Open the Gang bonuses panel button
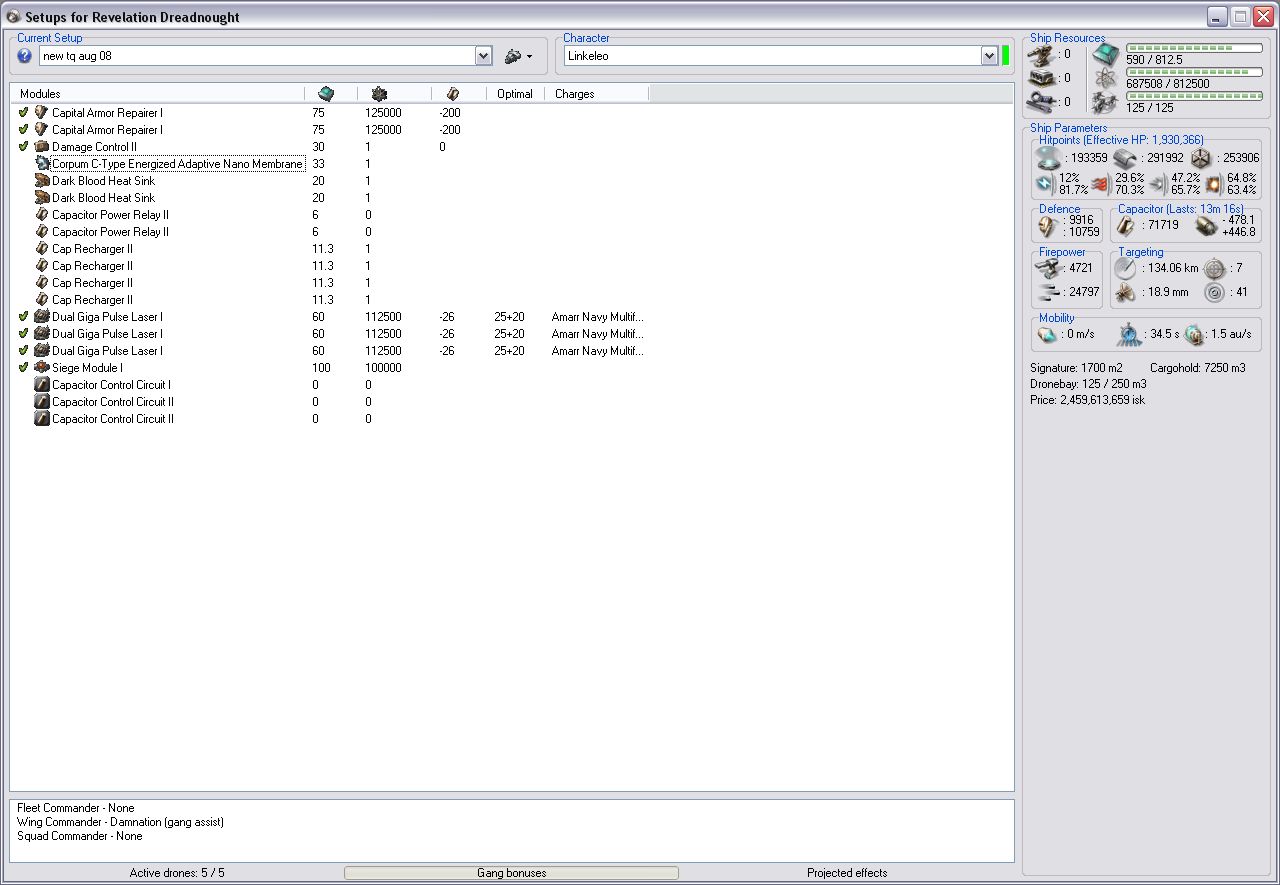 [511, 873]
